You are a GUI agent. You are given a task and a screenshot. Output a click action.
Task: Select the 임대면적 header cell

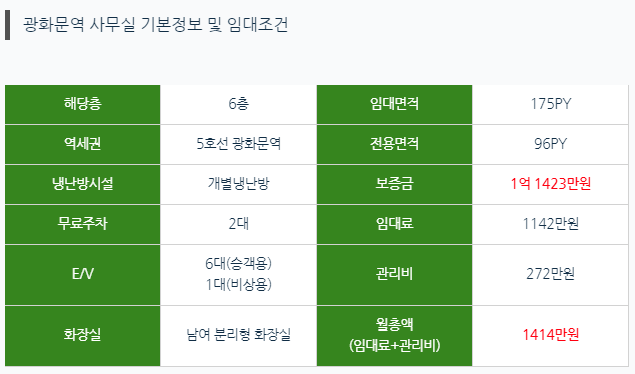pyautogui.click(x=394, y=104)
